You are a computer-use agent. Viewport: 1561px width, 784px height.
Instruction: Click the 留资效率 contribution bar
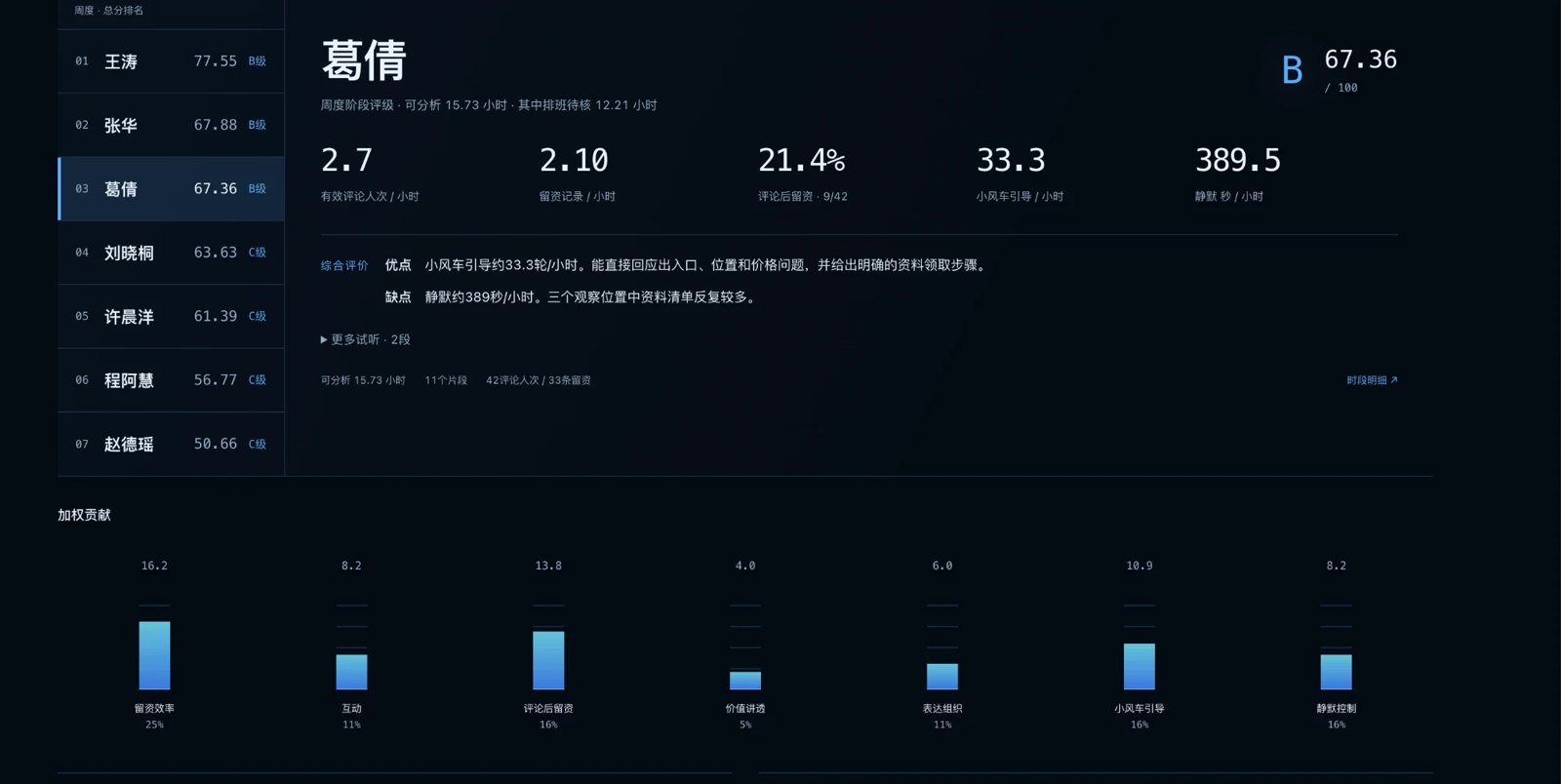pos(154,655)
